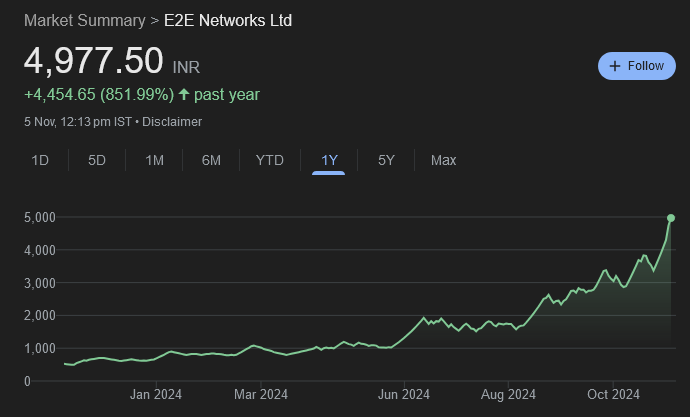Click the Aug 2024 axis label
The image size is (690, 417).
[x=508, y=395]
